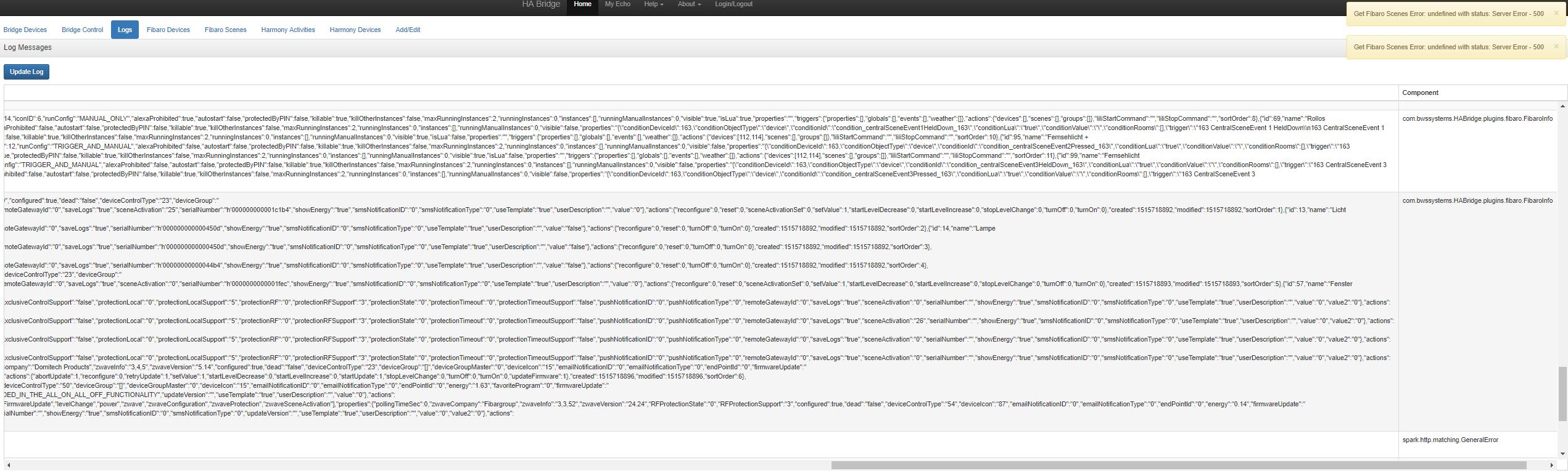Click the Update Log button
Image resolution: width=1568 pixels, height=476 pixels.
point(27,72)
